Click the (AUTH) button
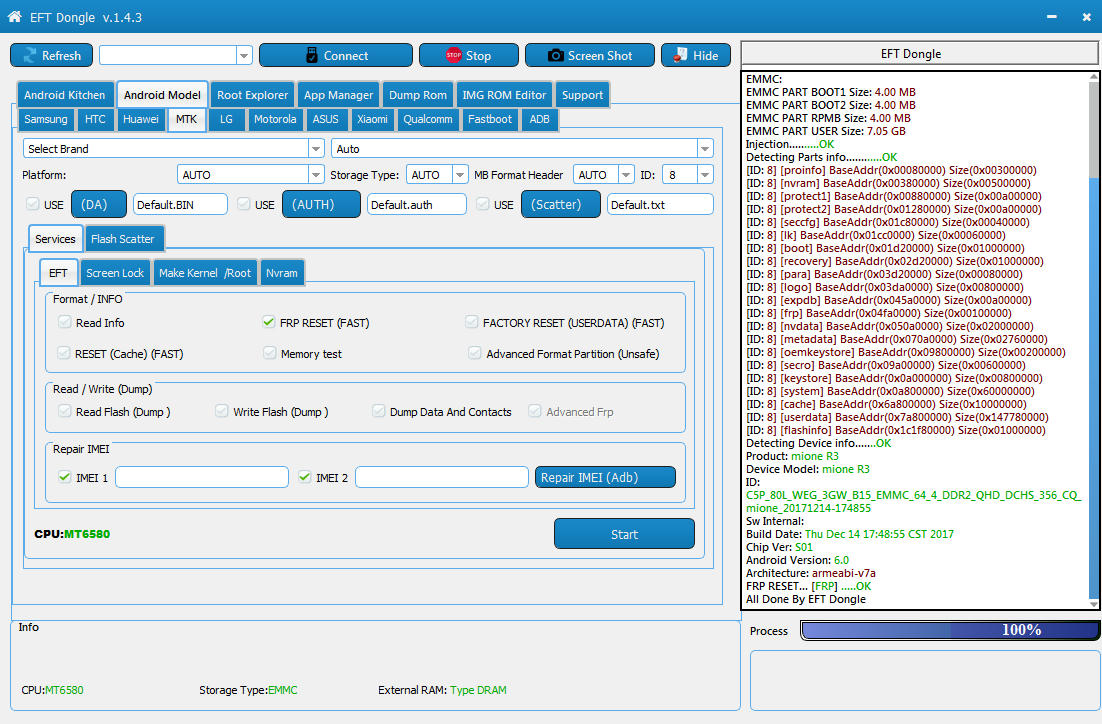 coord(321,205)
